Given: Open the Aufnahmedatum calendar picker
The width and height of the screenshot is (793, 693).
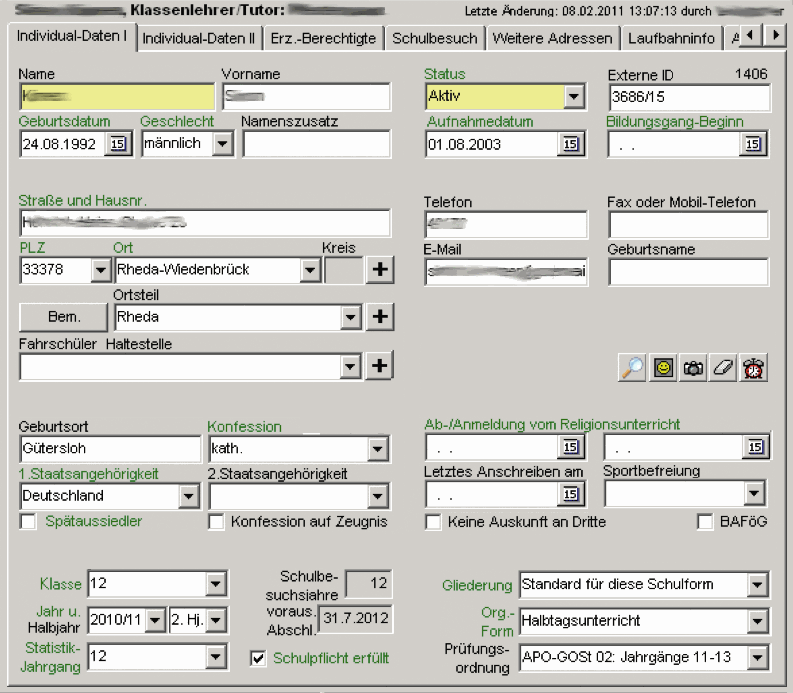Looking at the screenshot, I should 571,144.
